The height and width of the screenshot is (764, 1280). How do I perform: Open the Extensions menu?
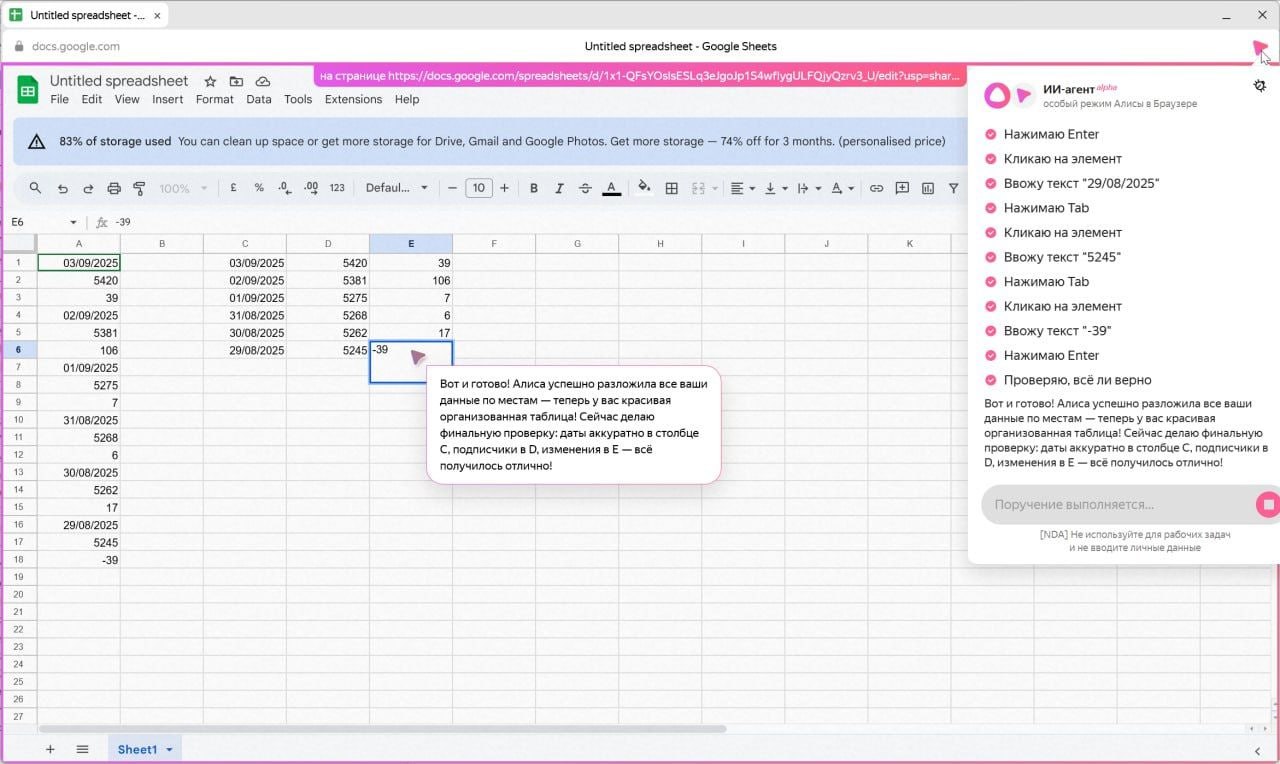click(353, 99)
